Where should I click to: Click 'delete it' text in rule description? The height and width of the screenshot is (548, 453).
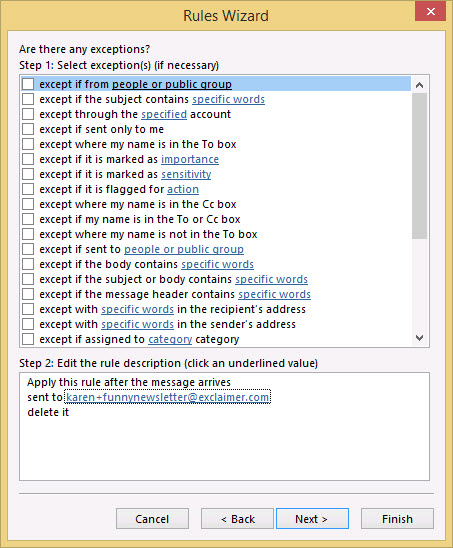pos(48,412)
